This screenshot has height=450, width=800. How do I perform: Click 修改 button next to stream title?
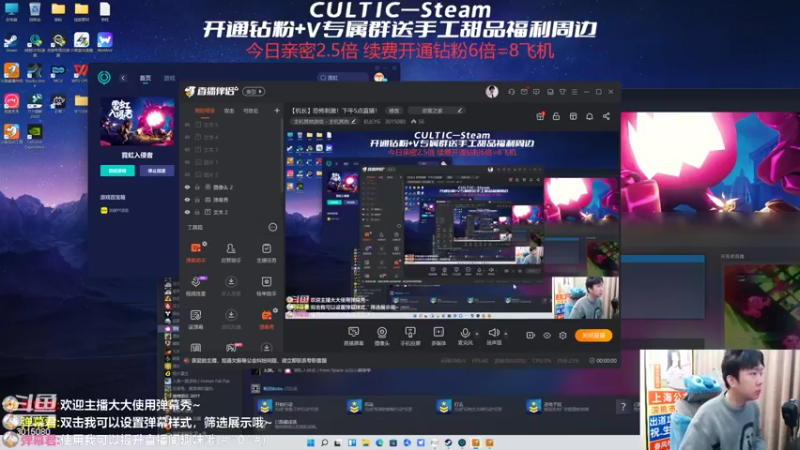pos(394,110)
